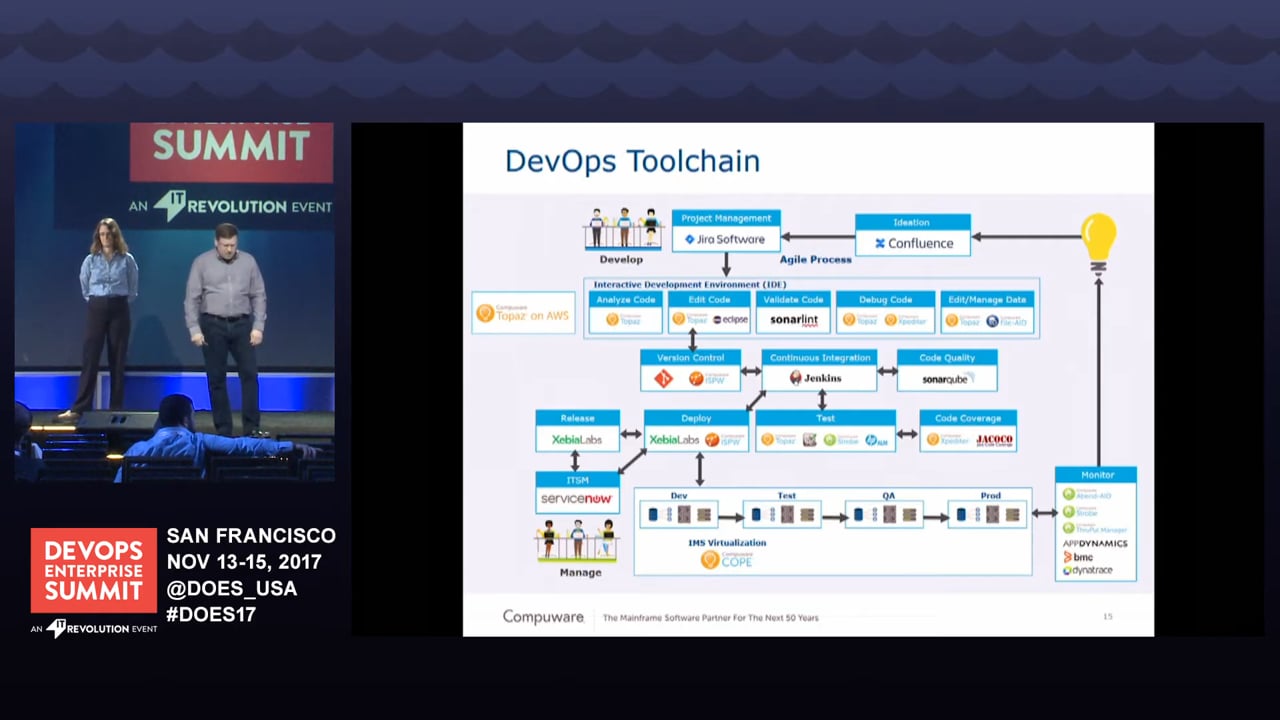Click the Code Coverage header
This screenshot has width=1280, height=720.
click(x=968, y=418)
